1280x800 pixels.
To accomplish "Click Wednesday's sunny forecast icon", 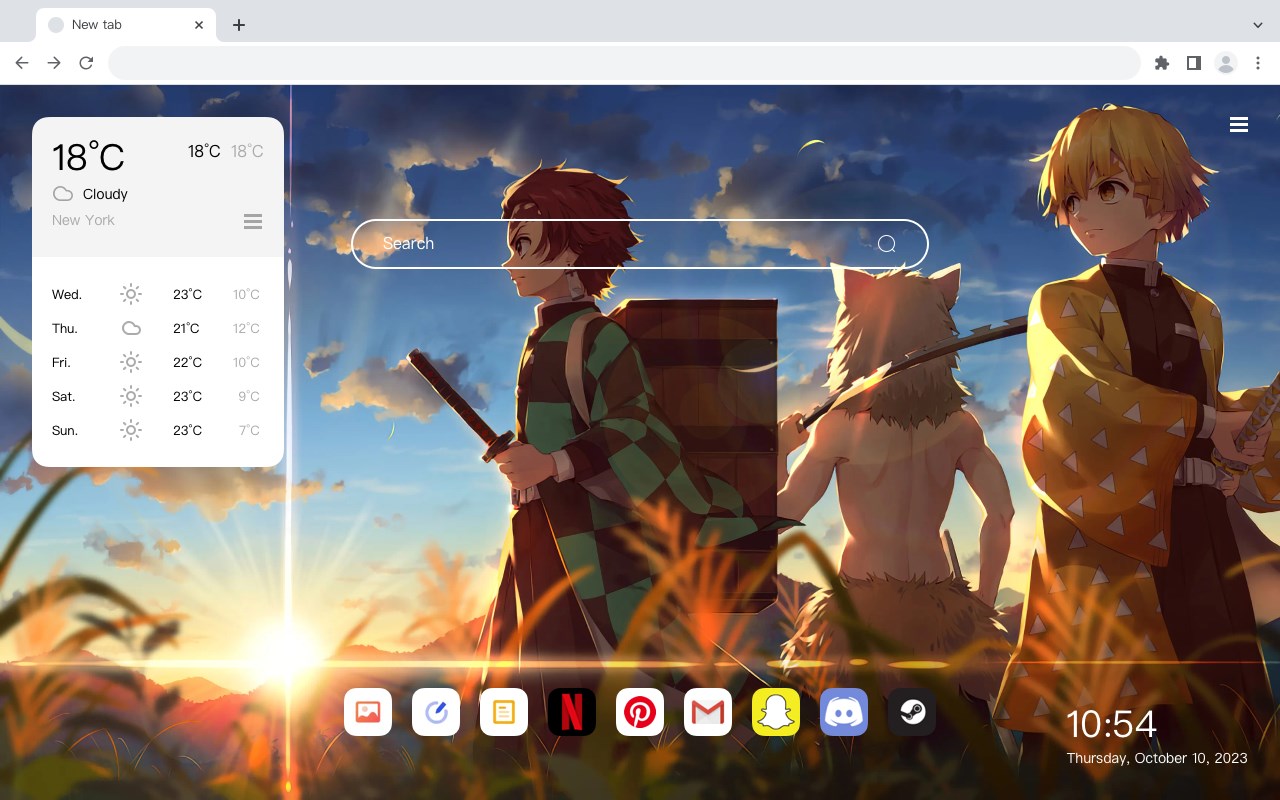I will (x=131, y=294).
